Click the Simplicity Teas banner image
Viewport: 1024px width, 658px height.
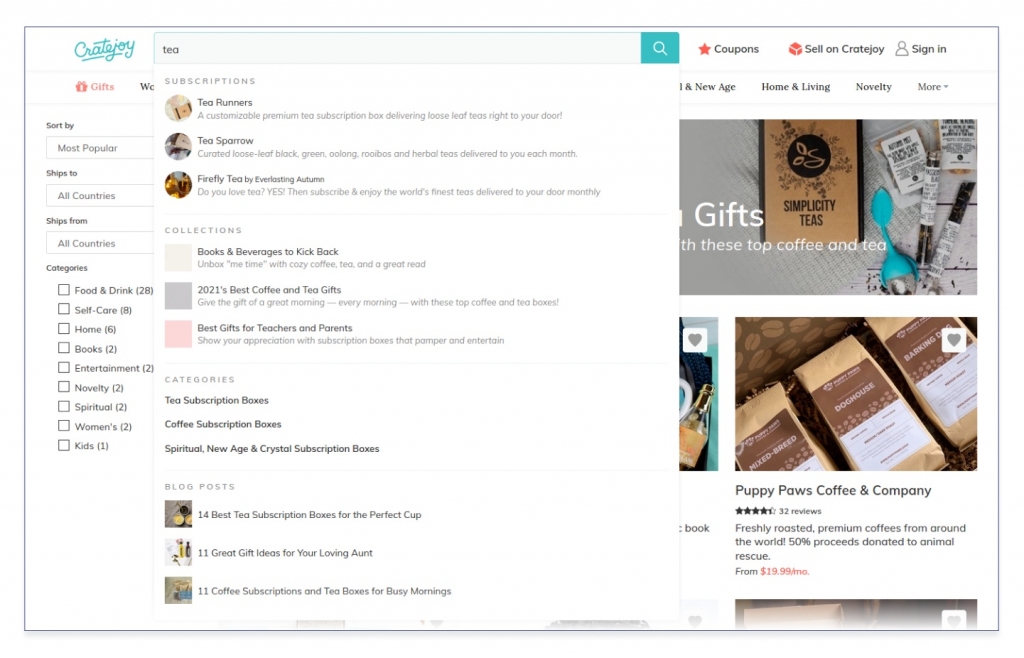828,207
